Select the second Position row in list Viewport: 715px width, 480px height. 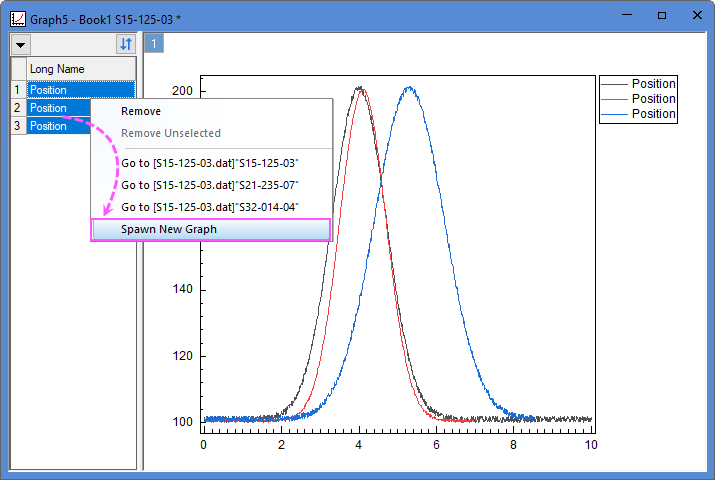(x=59, y=108)
